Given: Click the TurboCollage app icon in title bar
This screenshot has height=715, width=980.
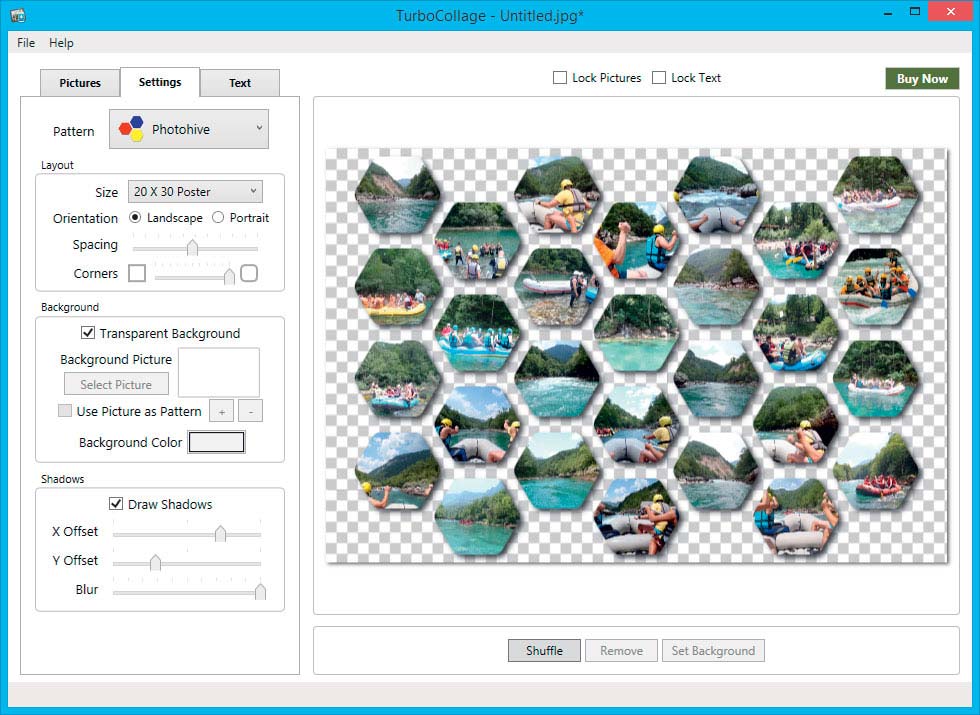Looking at the screenshot, I should pos(18,14).
